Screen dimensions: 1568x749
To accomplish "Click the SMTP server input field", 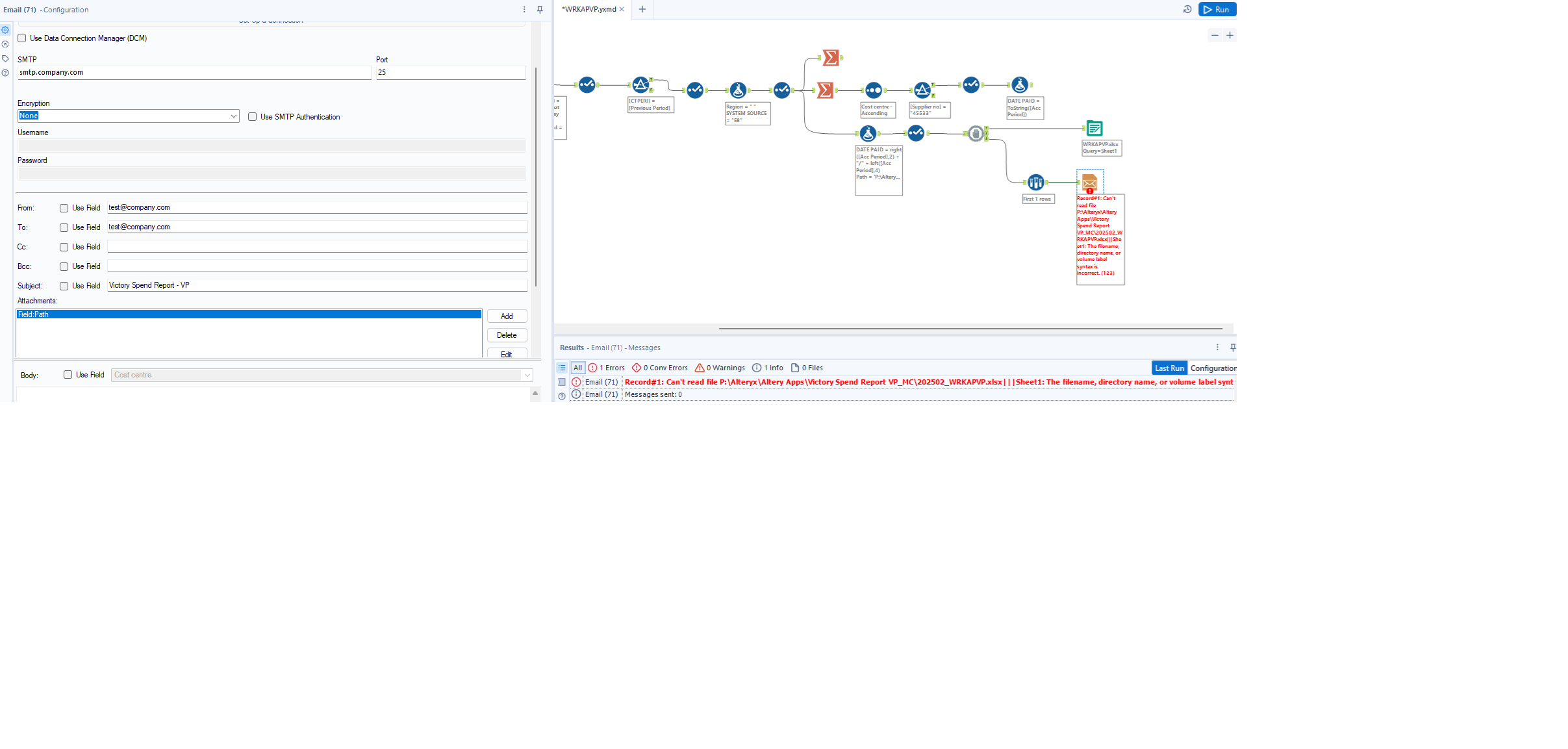I will (x=194, y=73).
